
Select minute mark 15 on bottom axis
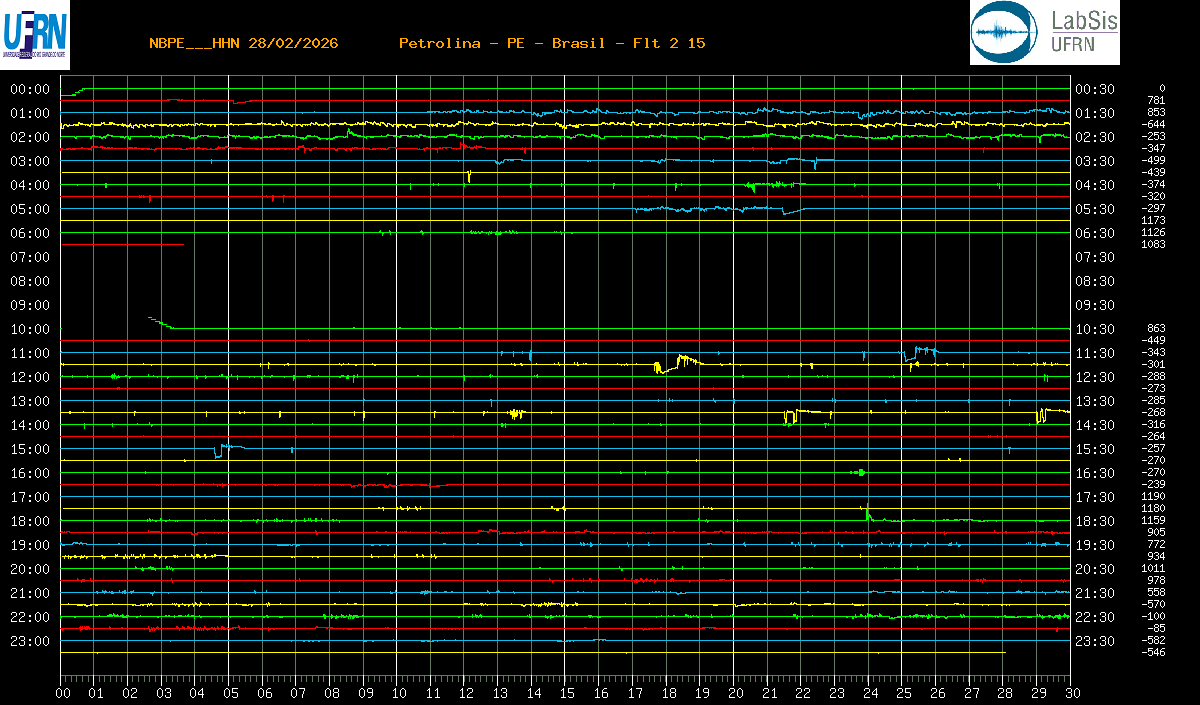[566, 693]
